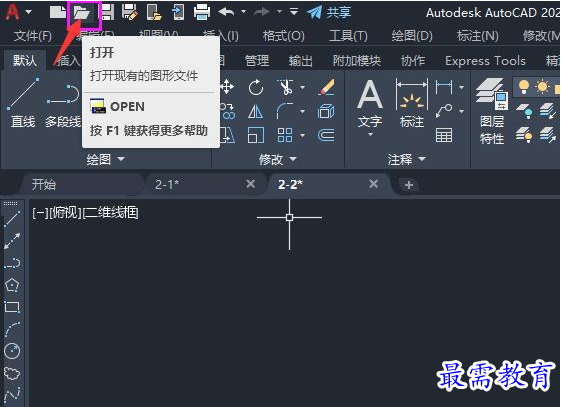Click Revision Cloud in left toolbar
The width and height of the screenshot is (561, 407).
[12, 373]
